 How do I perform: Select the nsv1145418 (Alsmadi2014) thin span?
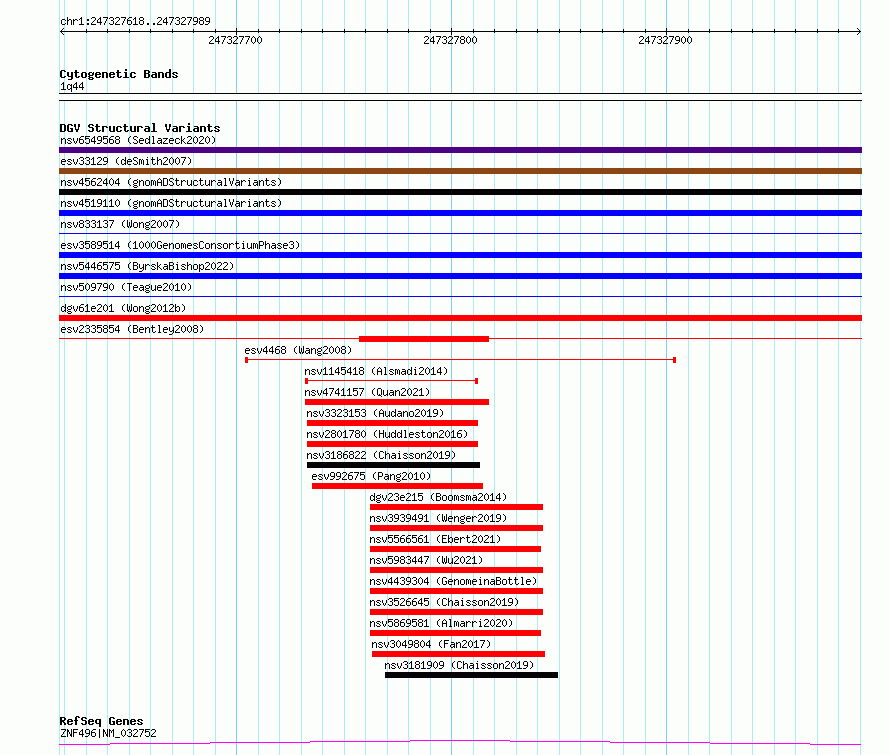392,381
